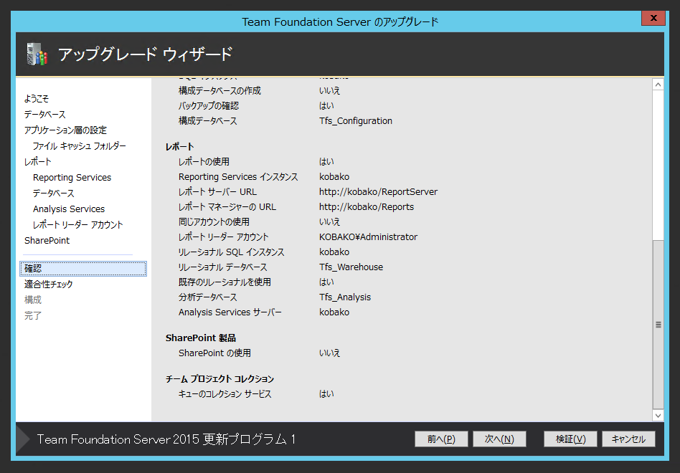
Task: Click scrollbar up arrow
Action: (x=658, y=85)
